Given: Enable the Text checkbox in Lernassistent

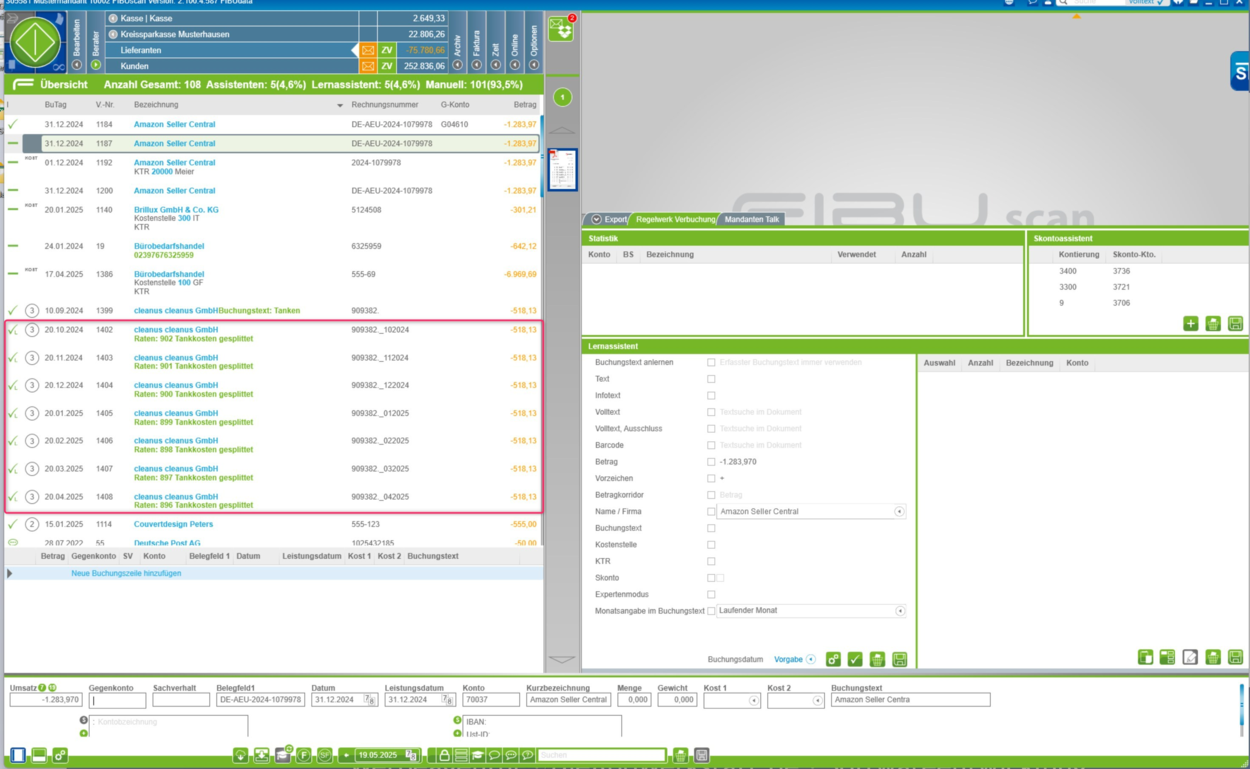Looking at the screenshot, I should pyautogui.click(x=711, y=379).
